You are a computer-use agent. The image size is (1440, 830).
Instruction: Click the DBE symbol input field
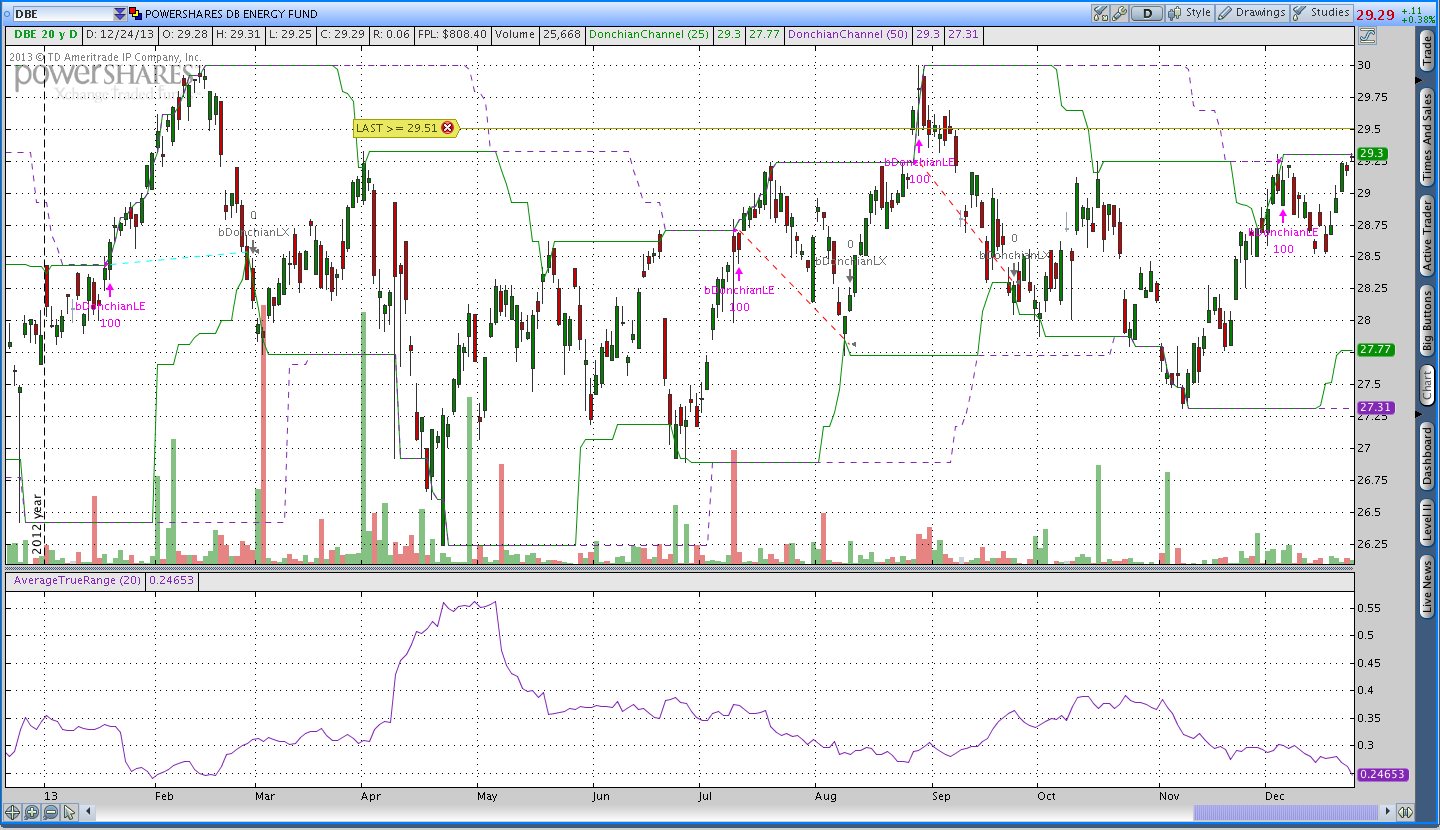click(x=63, y=14)
